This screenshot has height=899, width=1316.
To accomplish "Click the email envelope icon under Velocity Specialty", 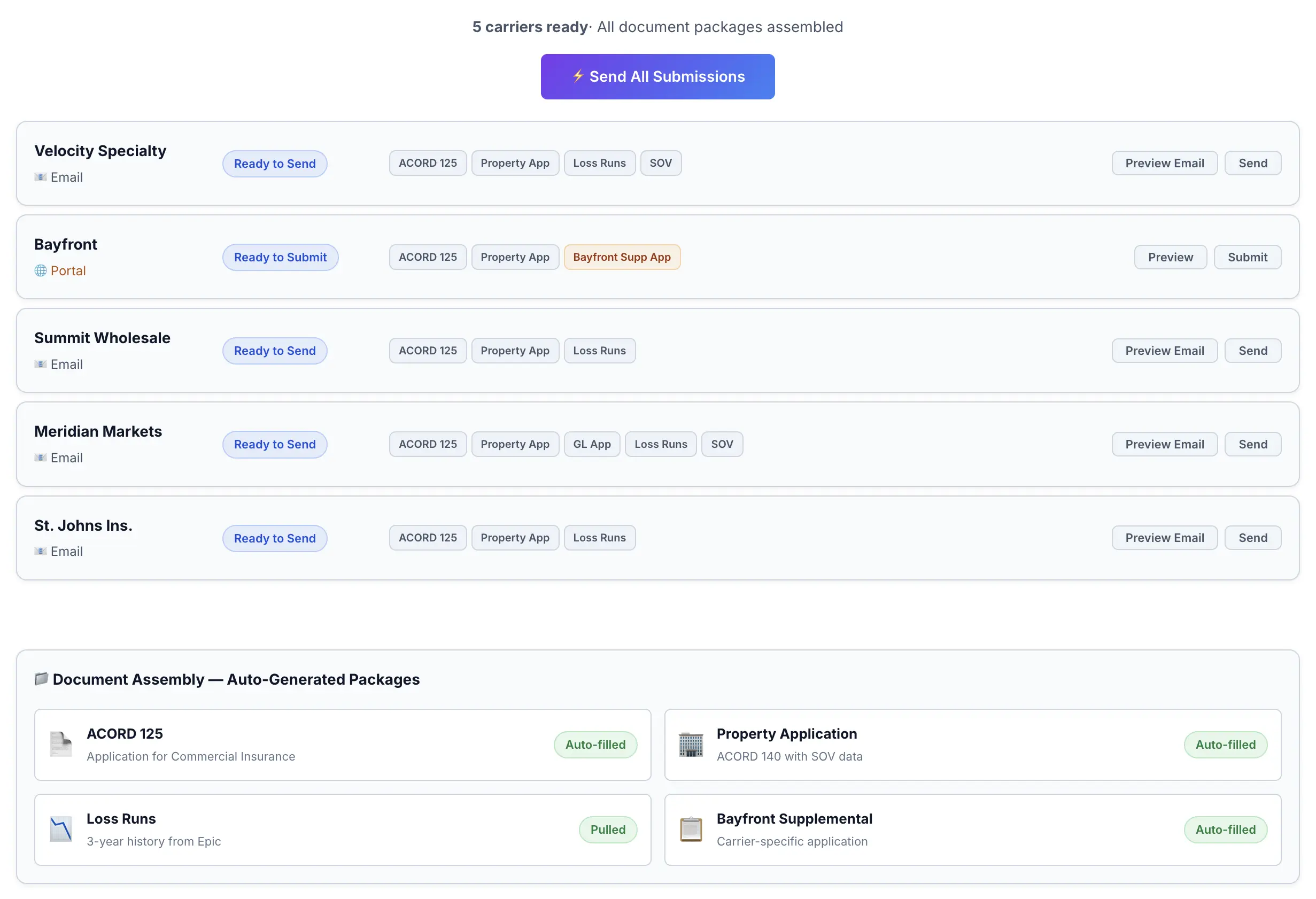I will (40, 177).
